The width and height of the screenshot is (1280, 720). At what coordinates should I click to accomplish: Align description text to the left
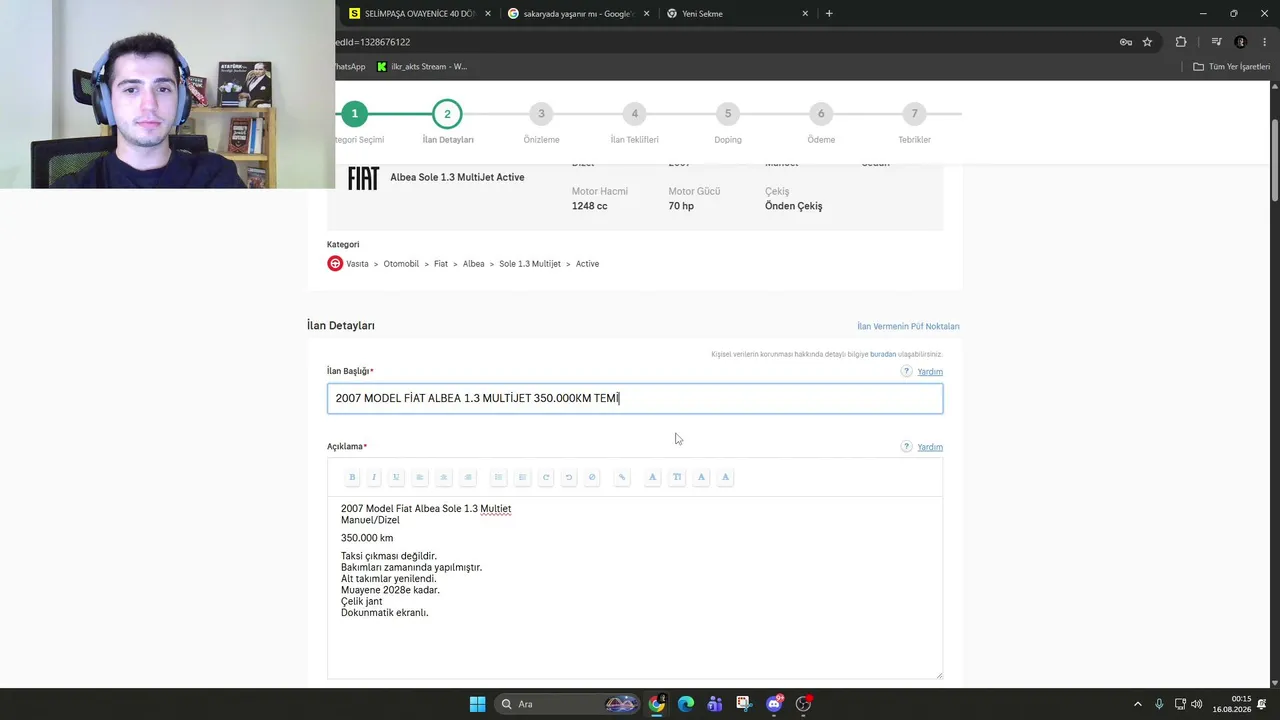420,477
